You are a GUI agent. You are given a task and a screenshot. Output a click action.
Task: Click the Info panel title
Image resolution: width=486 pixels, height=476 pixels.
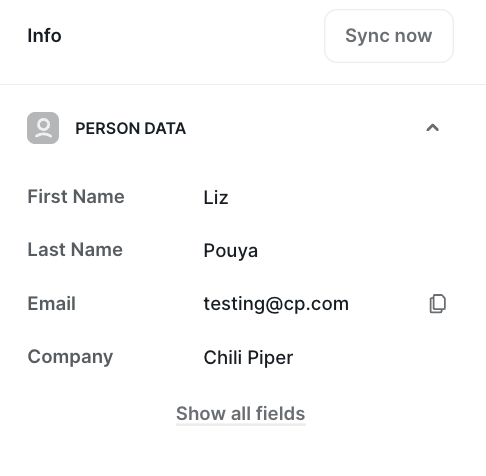tap(44, 36)
